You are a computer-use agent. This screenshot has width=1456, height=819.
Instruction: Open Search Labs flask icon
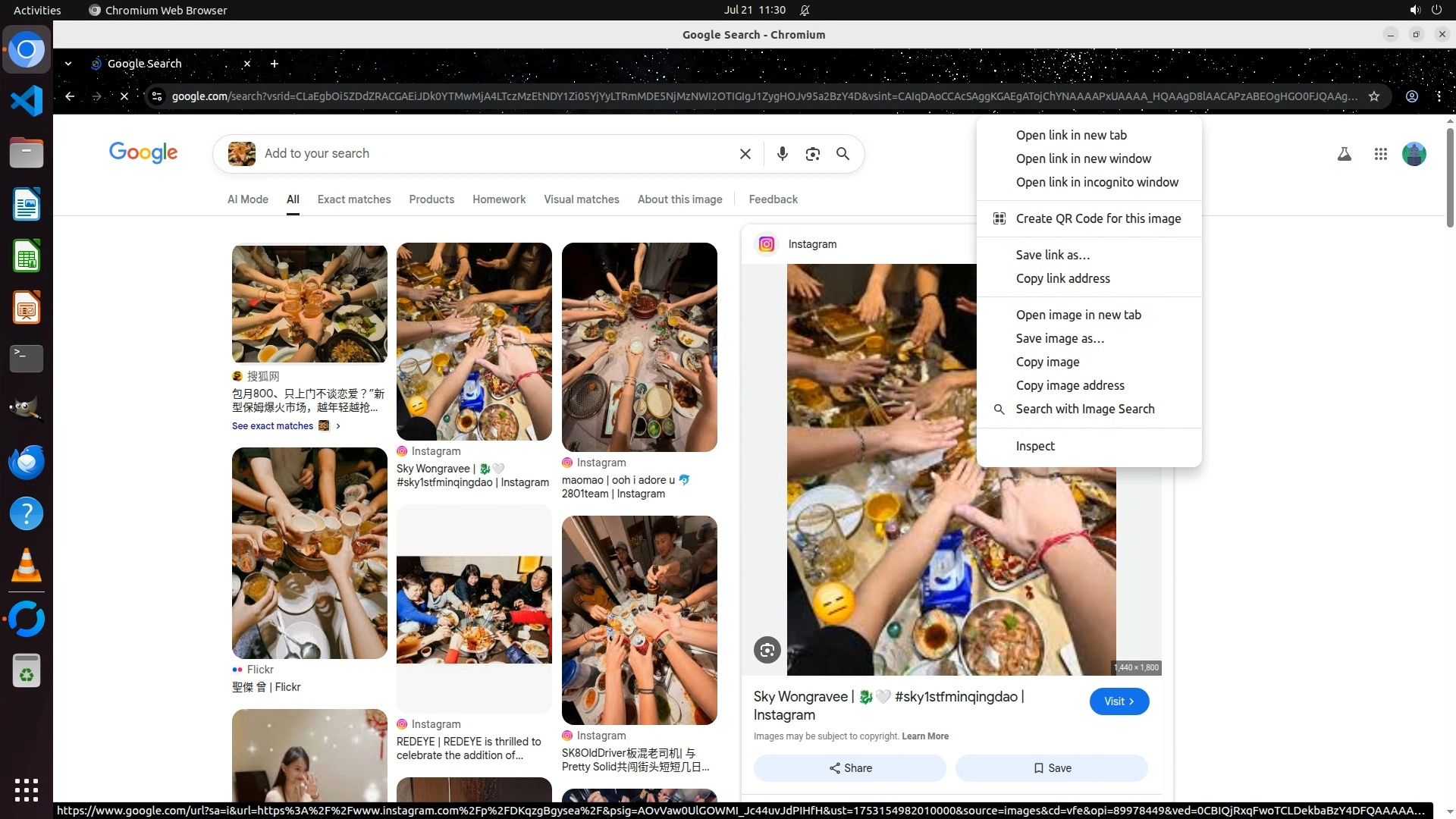(x=1344, y=154)
